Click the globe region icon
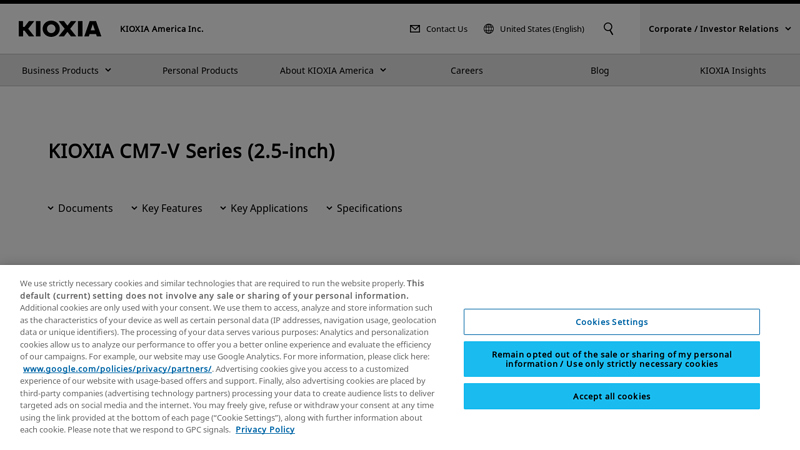Viewport: 800px width, 450px height. pyautogui.click(x=489, y=29)
